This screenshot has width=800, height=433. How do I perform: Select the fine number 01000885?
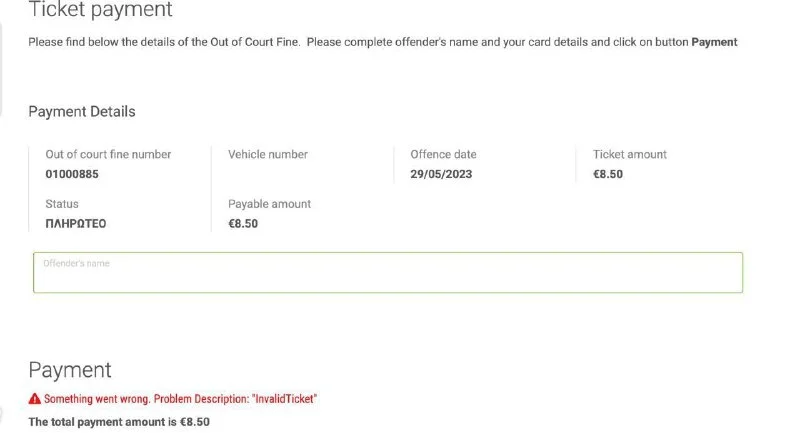click(72, 174)
